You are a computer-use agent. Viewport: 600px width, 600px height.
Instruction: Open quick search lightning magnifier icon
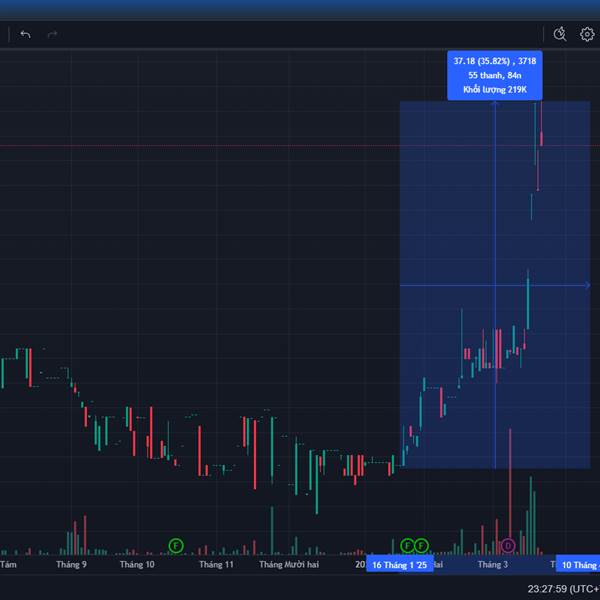pyautogui.click(x=560, y=34)
